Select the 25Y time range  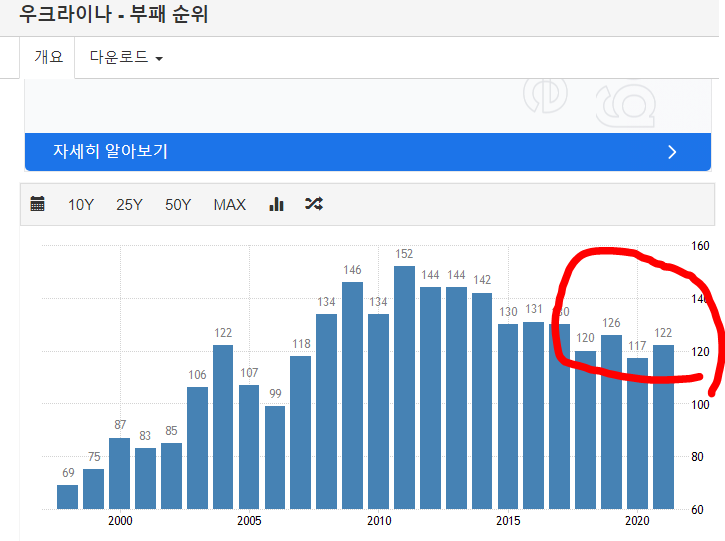click(129, 204)
